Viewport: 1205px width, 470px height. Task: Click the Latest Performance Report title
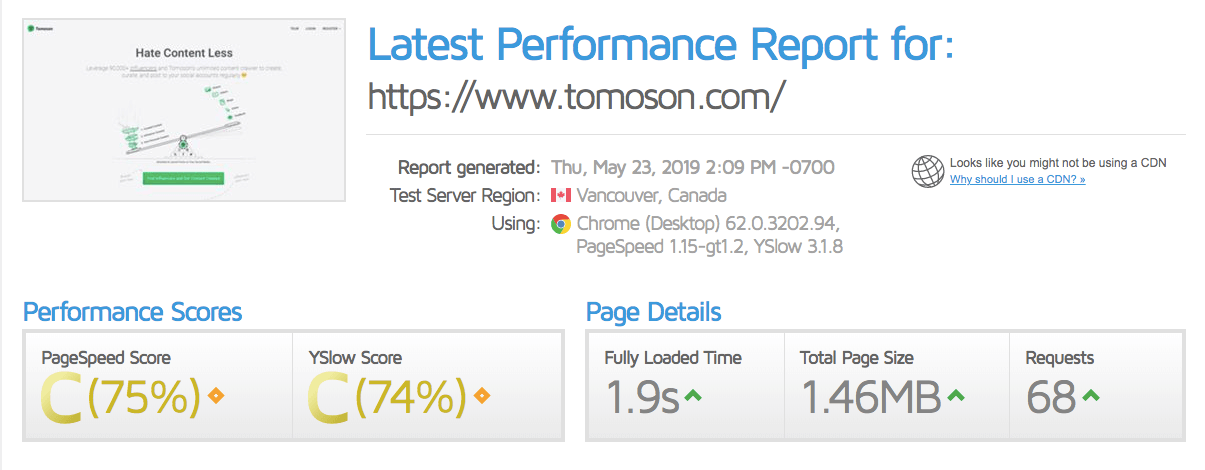[661, 43]
